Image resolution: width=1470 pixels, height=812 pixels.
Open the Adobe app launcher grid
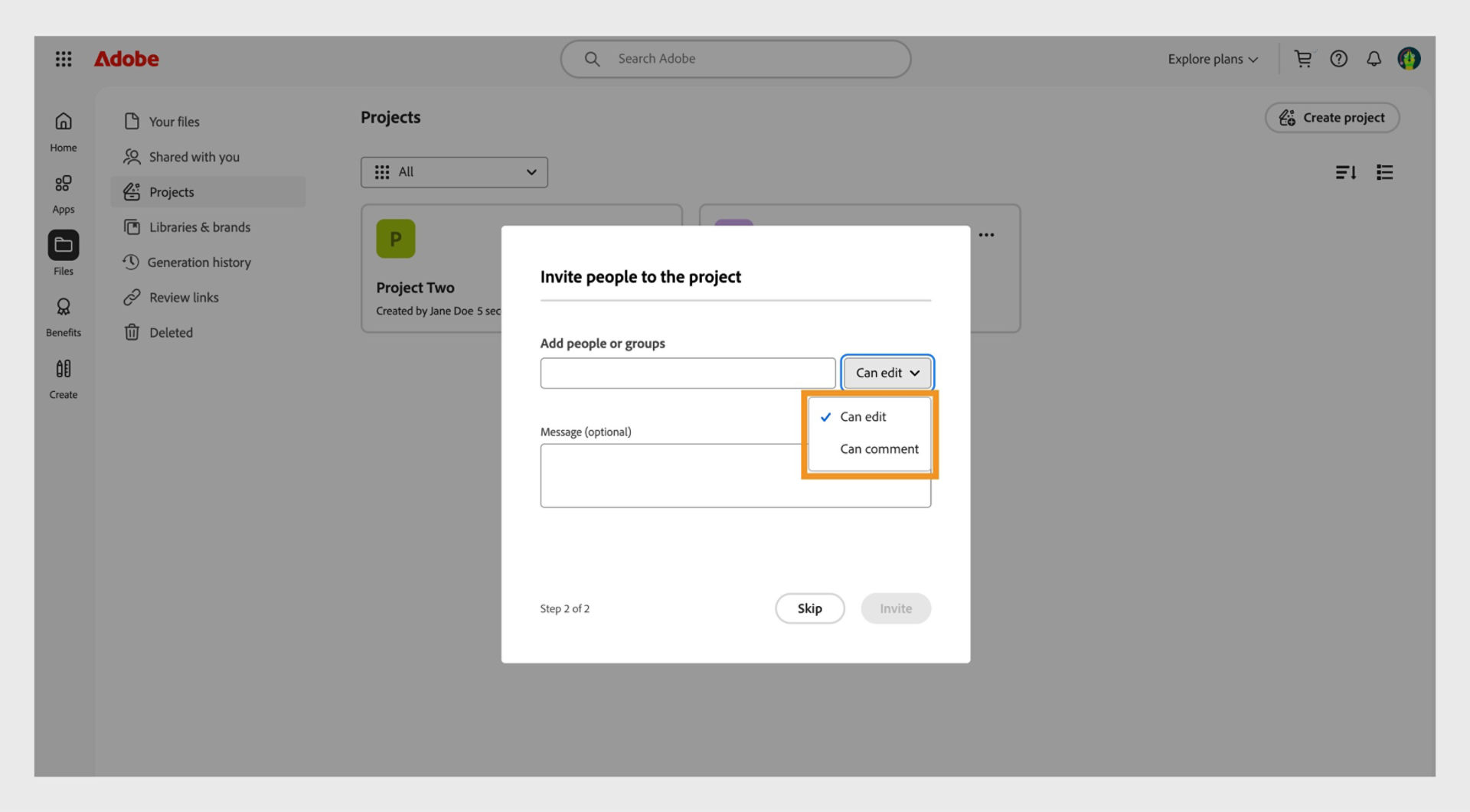coord(64,59)
